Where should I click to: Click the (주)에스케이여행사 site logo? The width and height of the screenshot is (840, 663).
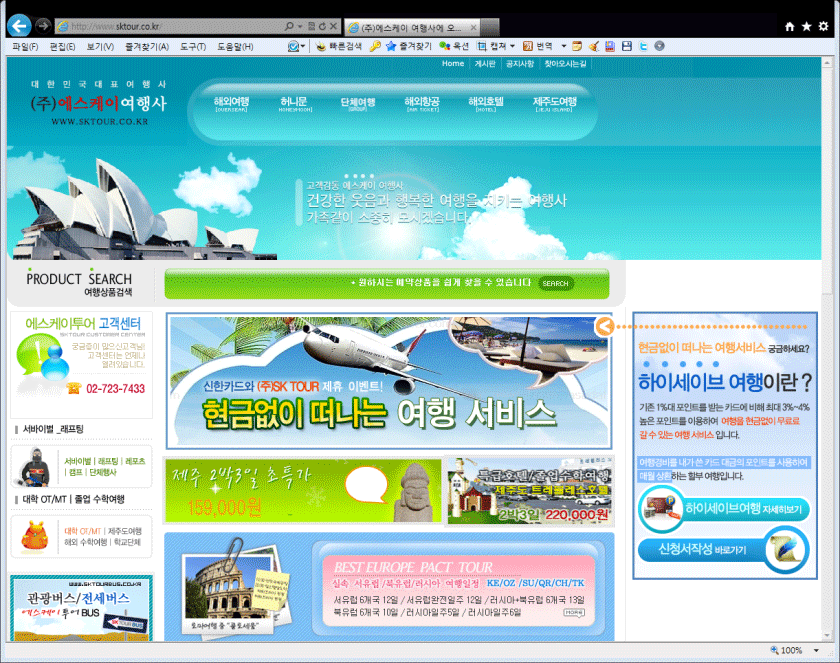(99, 104)
